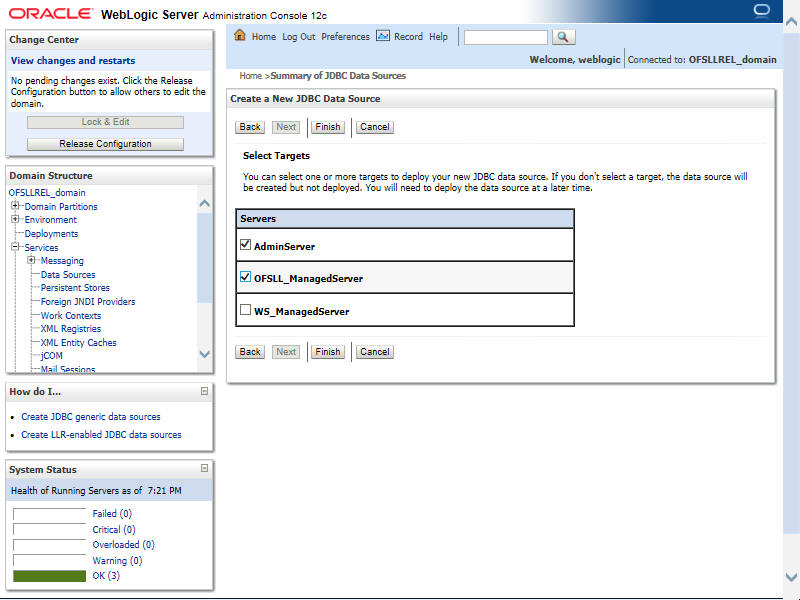Image resolution: width=800 pixels, height=600 pixels.
Task: Collapse the System Status panel
Action: (x=204, y=468)
